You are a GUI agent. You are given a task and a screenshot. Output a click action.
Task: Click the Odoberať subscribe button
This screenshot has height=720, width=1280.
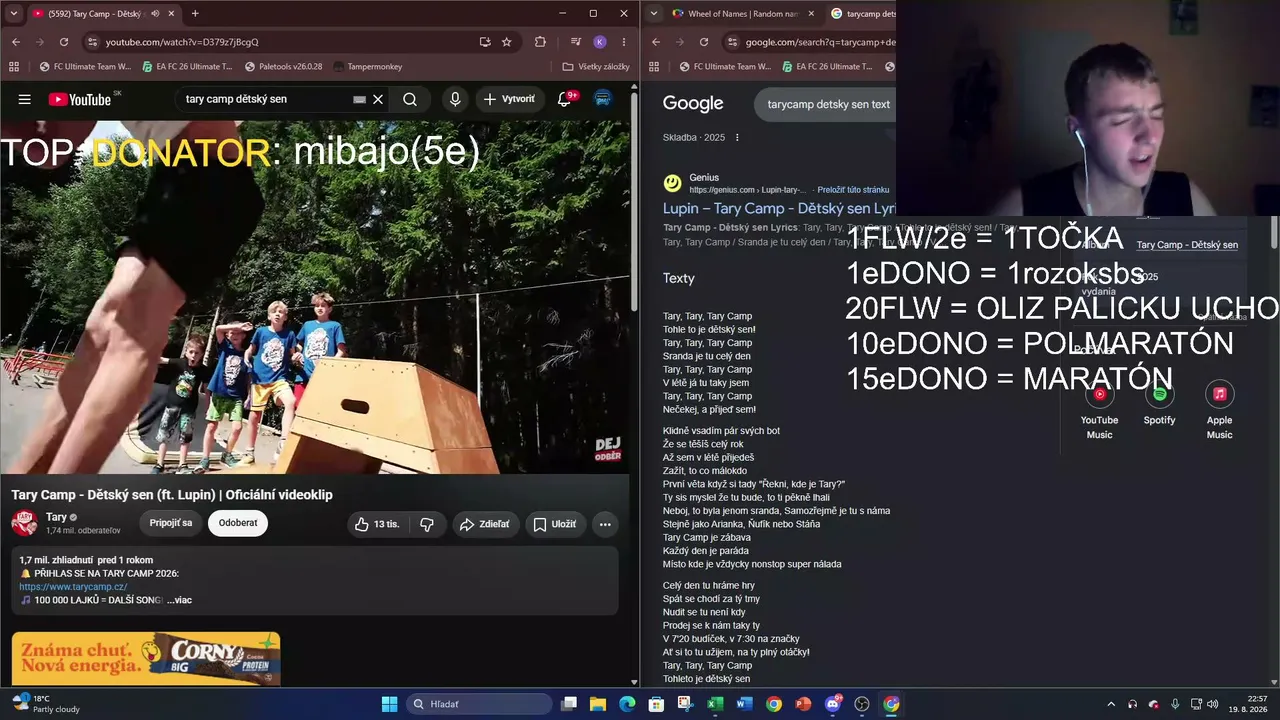pyautogui.click(x=238, y=523)
